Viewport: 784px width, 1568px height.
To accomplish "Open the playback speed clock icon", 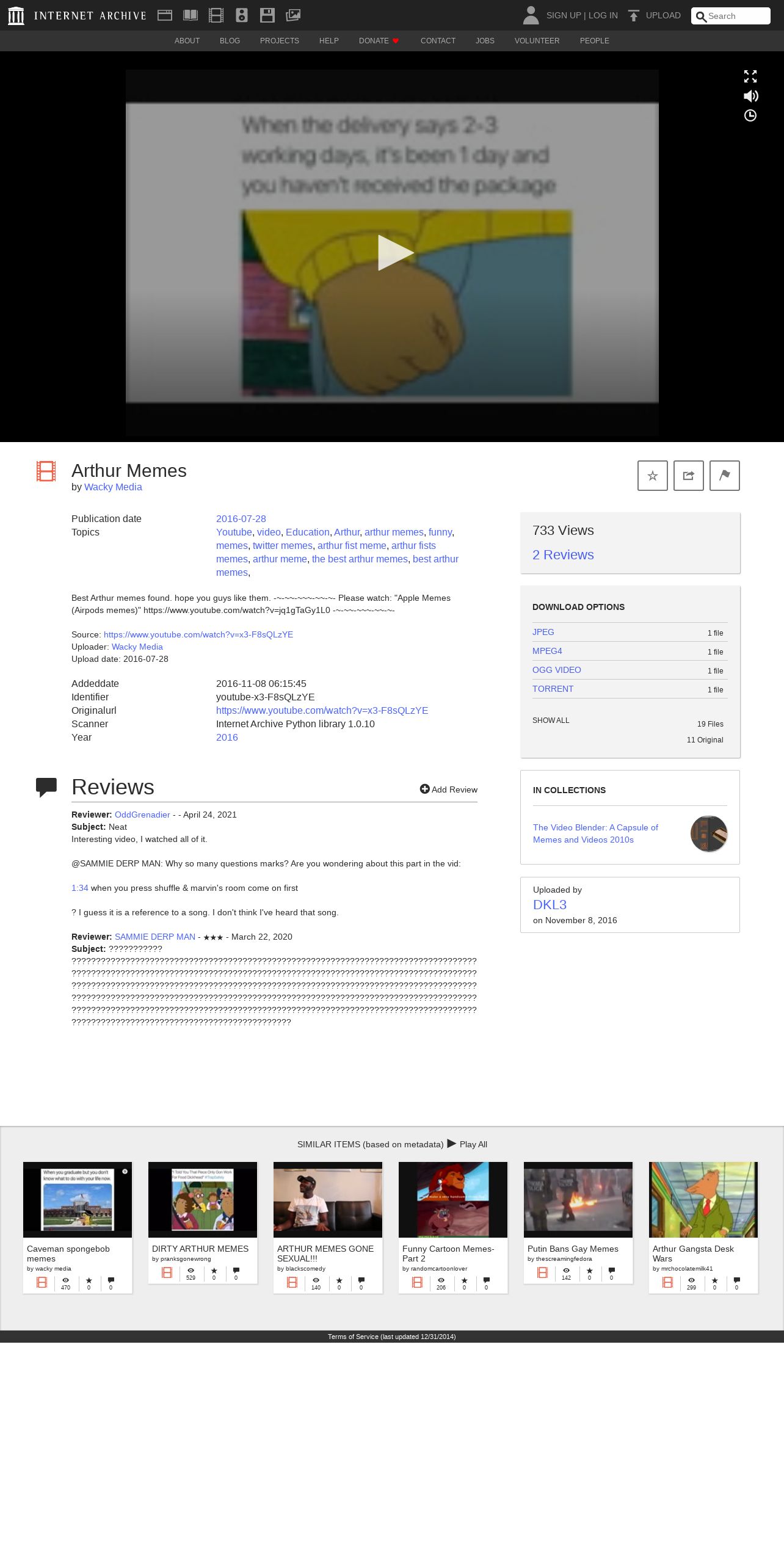I will pyautogui.click(x=750, y=115).
